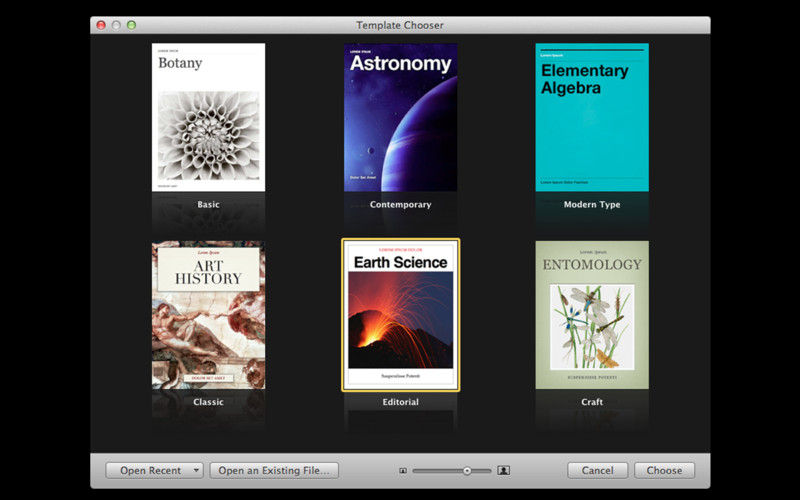Viewport: 800px width, 500px height.
Task: Select the Art History Classic template cover
Action: (x=208, y=315)
